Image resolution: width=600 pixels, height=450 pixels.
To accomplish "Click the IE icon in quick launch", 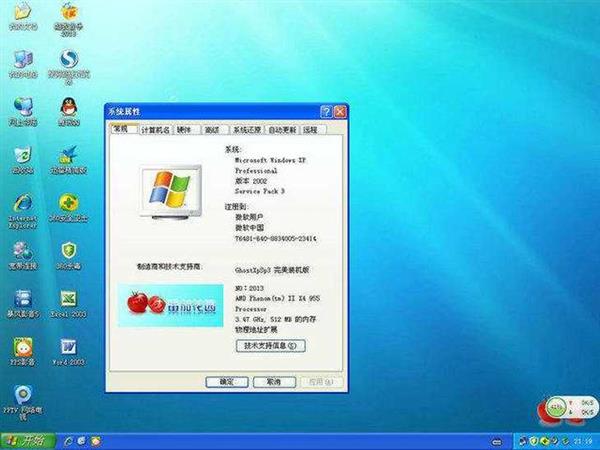I will tap(68, 441).
